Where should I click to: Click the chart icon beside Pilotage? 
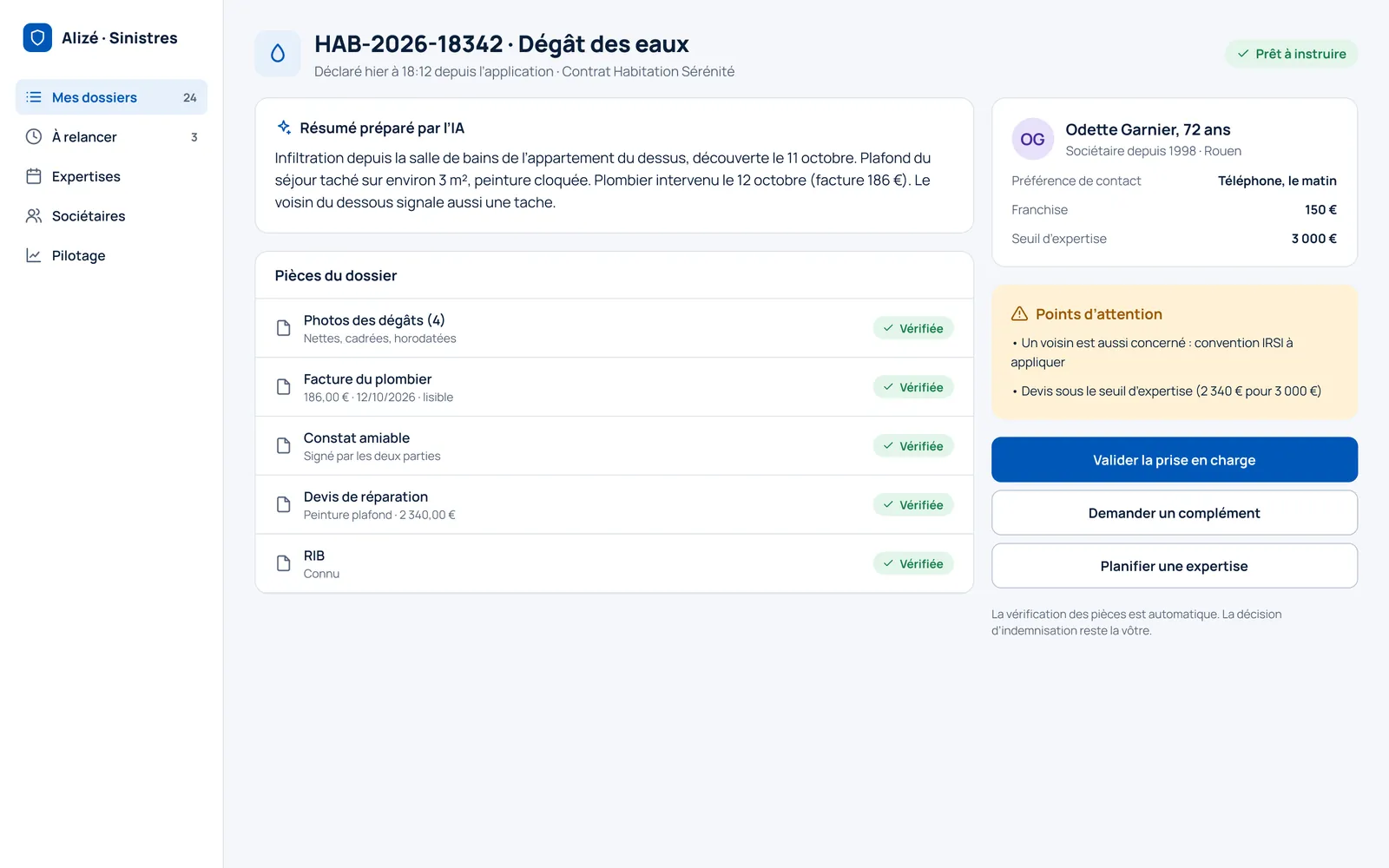click(x=34, y=255)
